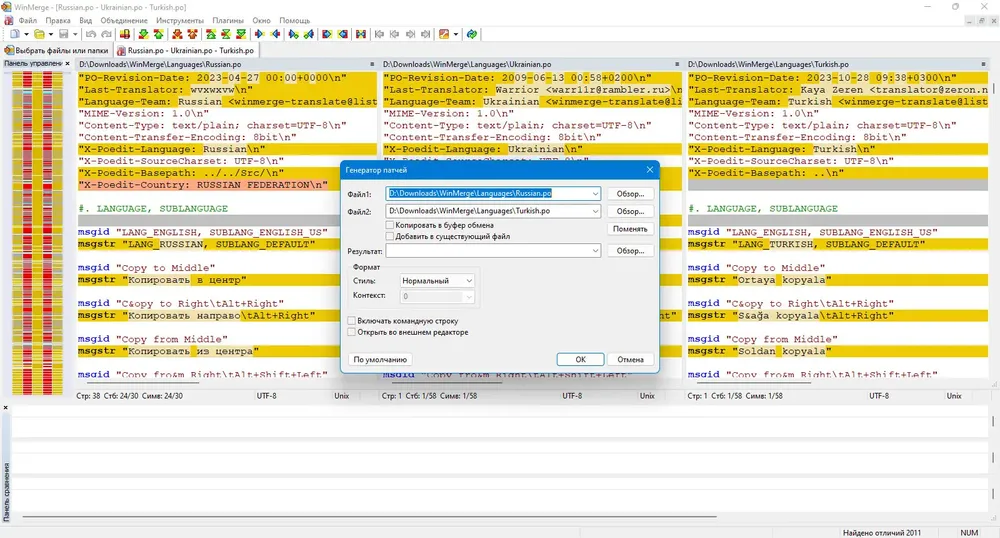Open the dropdown arrow beside Open icon

coord(50,34)
